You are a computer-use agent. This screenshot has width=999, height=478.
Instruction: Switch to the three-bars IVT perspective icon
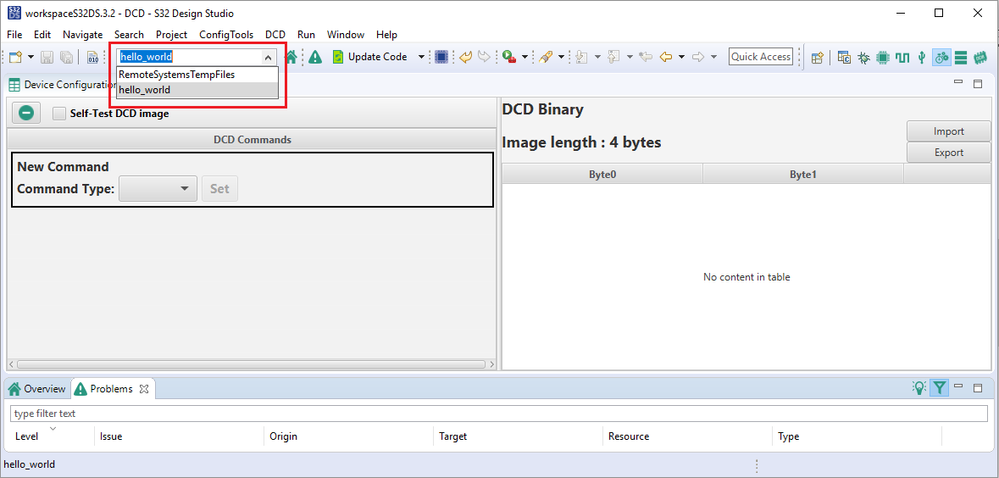961,57
